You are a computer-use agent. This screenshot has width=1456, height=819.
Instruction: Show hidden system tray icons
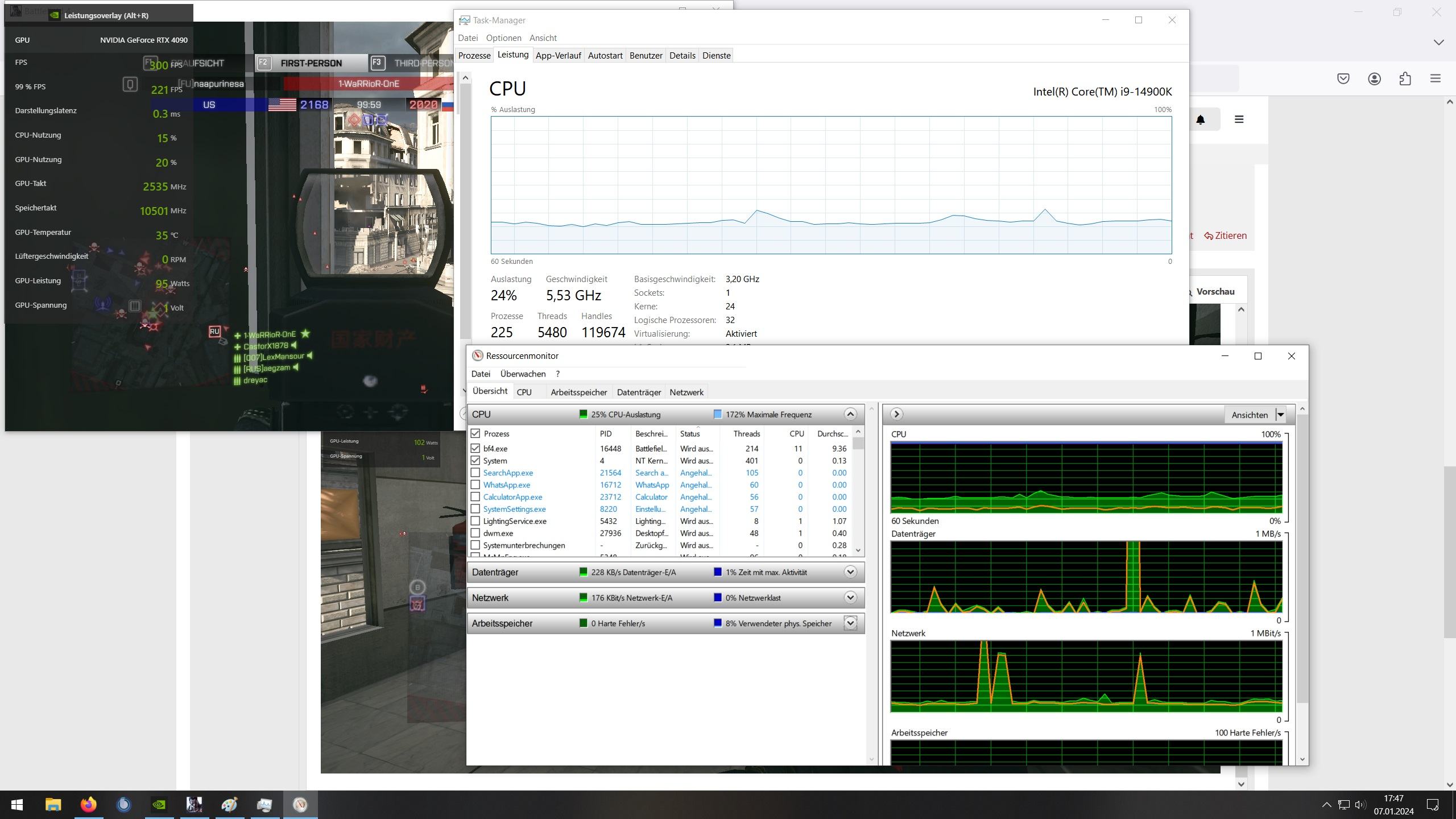pyautogui.click(x=1326, y=804)
